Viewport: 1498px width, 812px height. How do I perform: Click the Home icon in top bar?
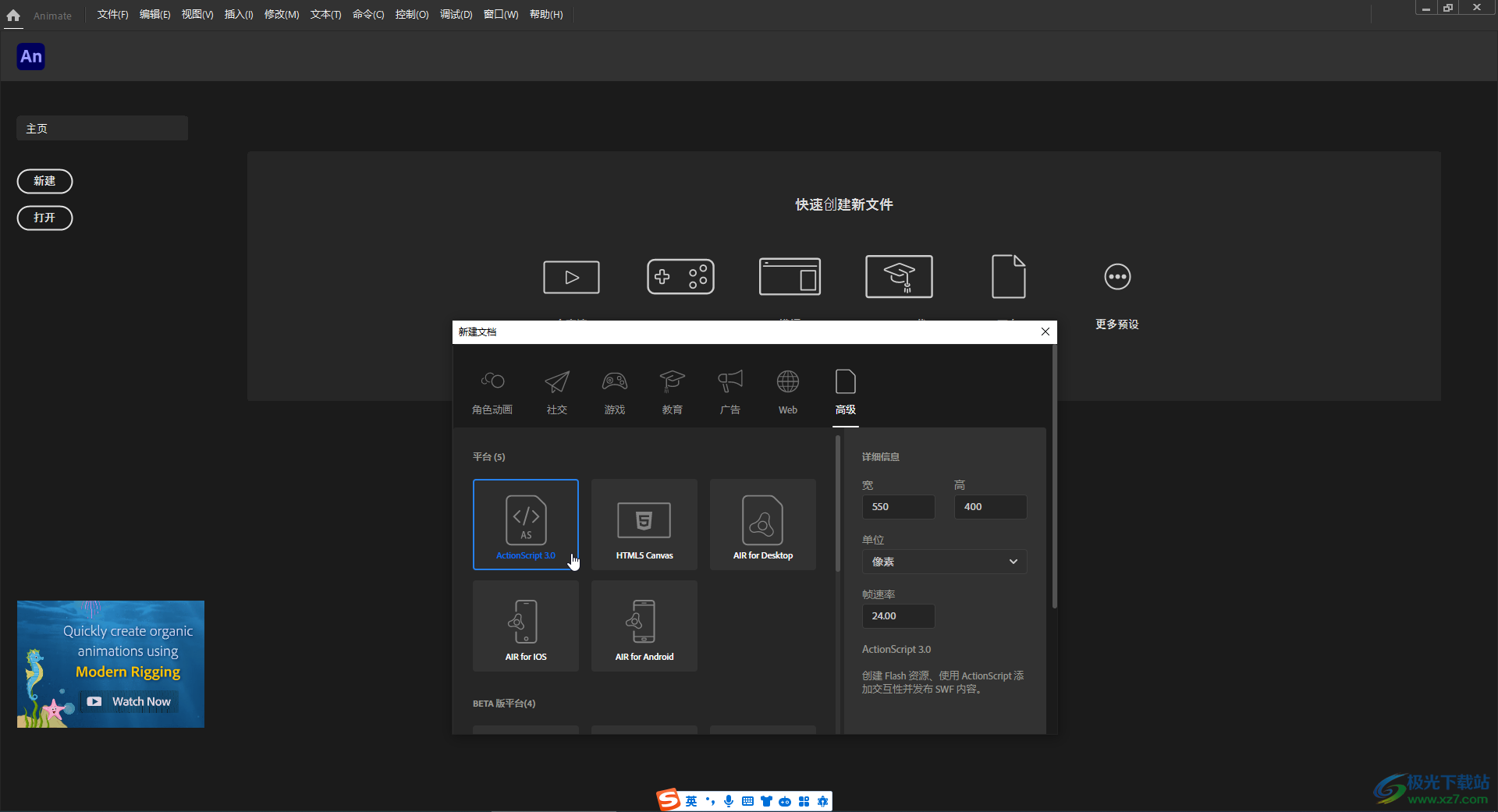click(x=13, y=15)
